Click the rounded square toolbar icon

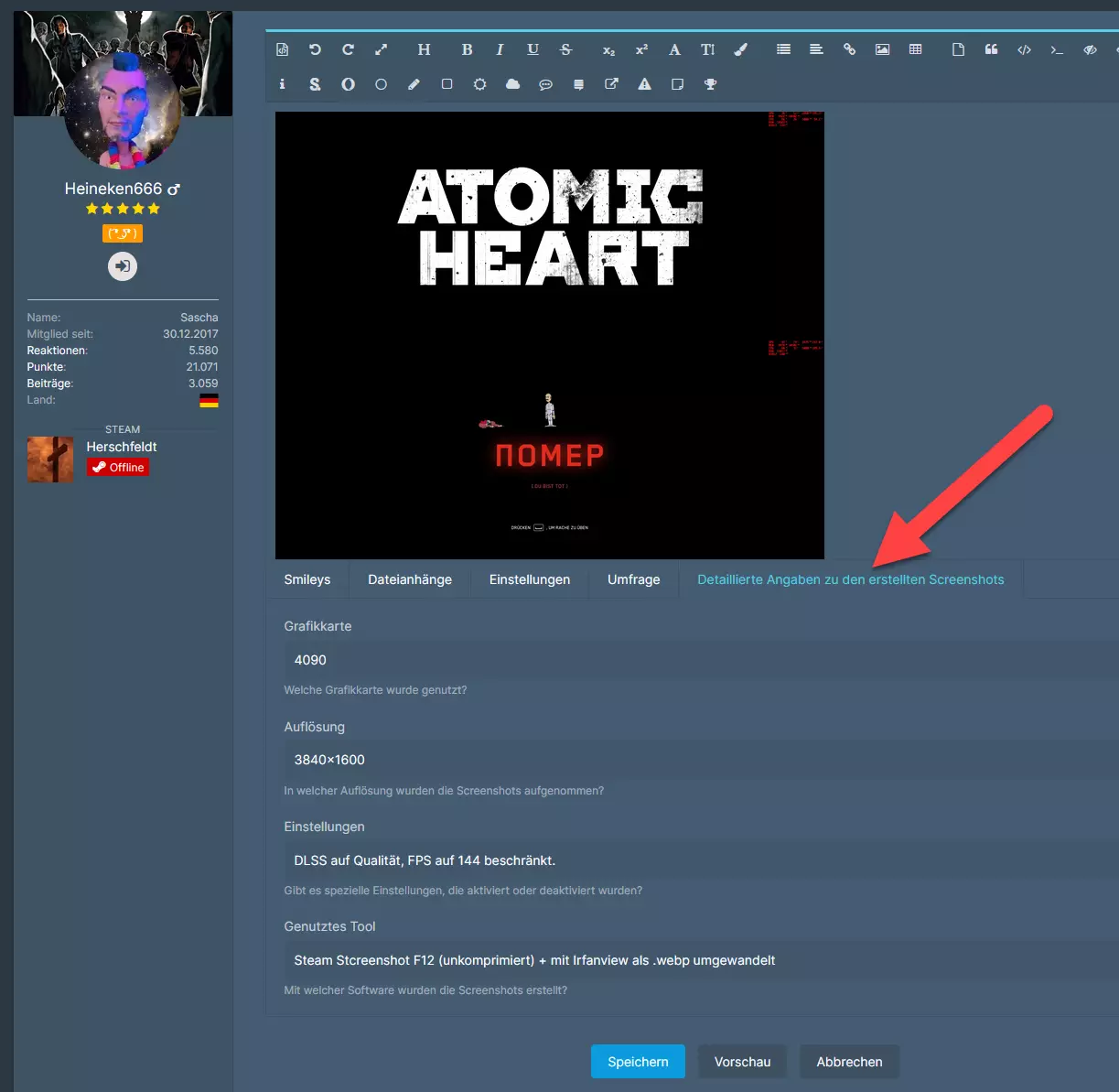447,84
